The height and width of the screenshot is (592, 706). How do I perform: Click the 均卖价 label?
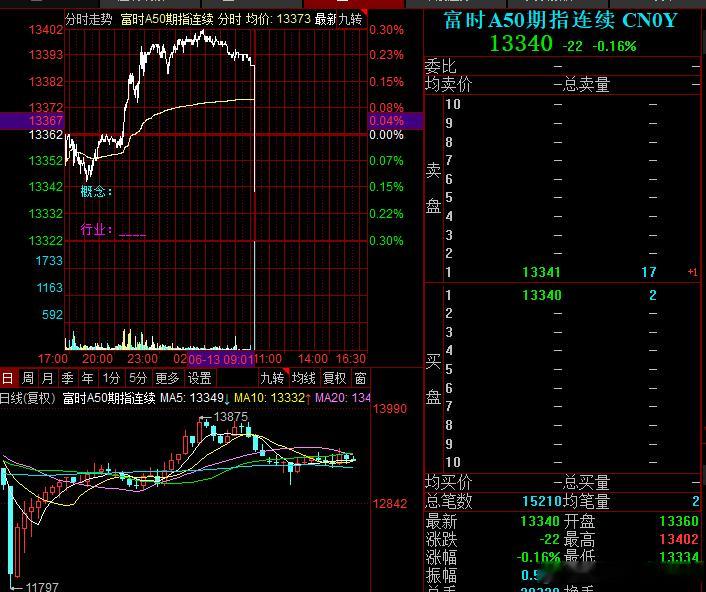(448, 85)
